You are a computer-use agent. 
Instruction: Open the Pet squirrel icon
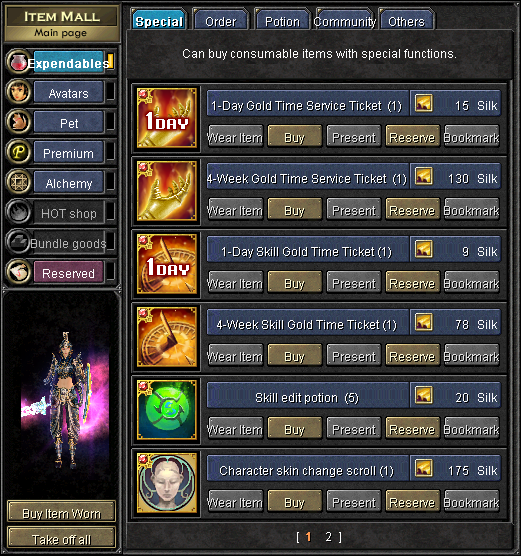(x=18, y=122)
